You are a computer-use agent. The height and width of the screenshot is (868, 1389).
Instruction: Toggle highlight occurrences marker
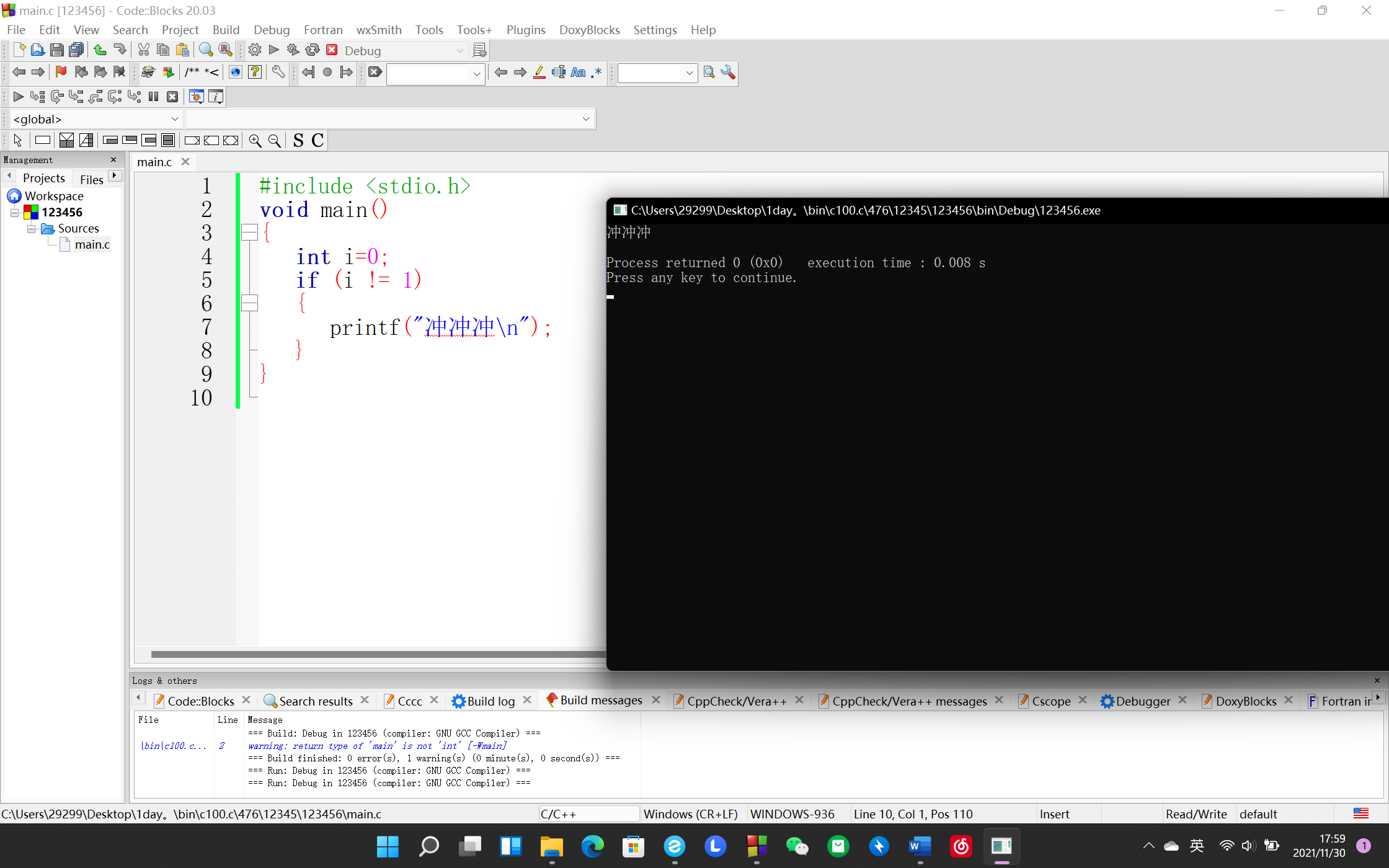(x=539, y=73)
